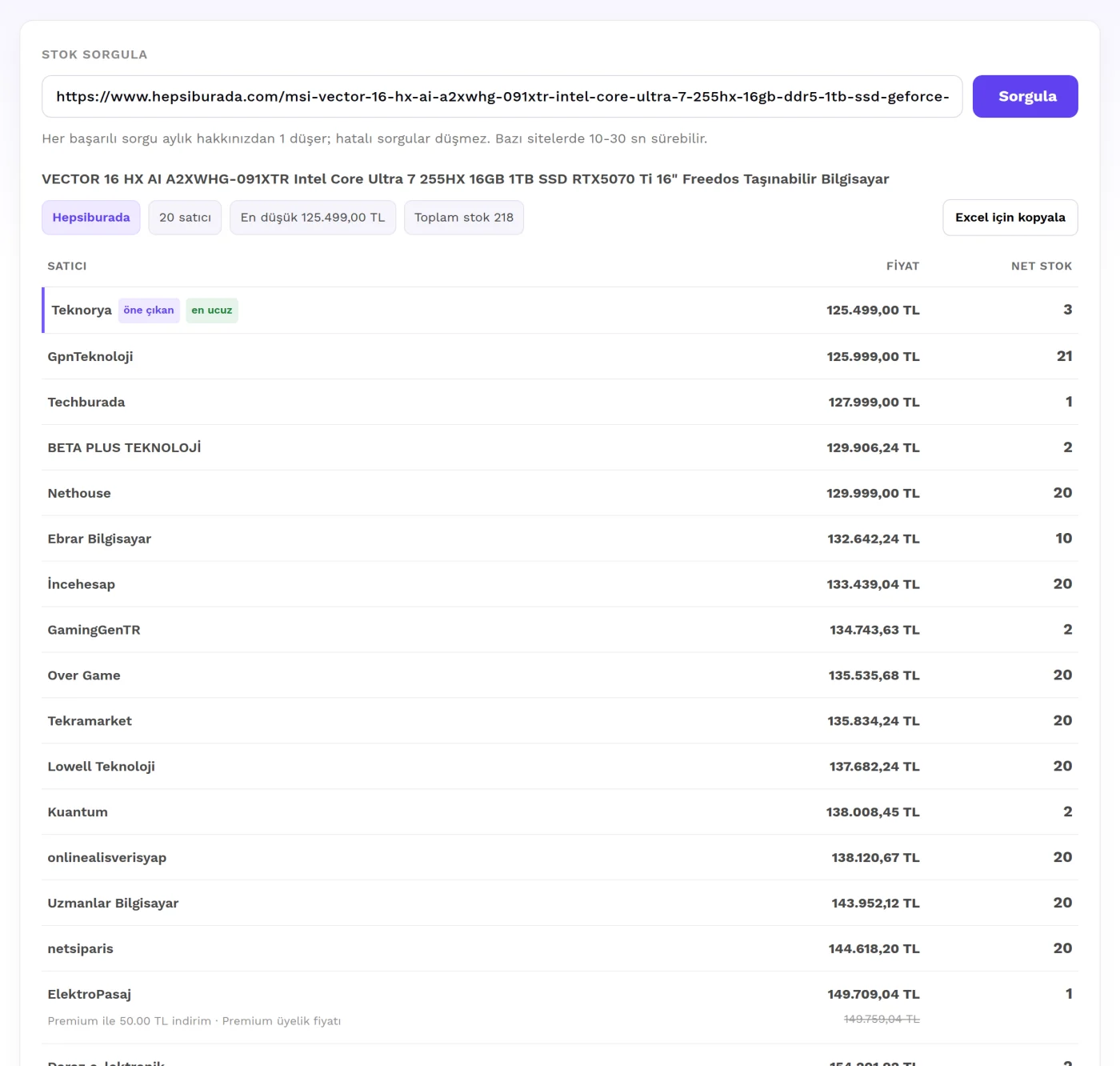Click the STOK SORGULA heading
This screenshot has width=1120, height=1066.
pos(94,54)
